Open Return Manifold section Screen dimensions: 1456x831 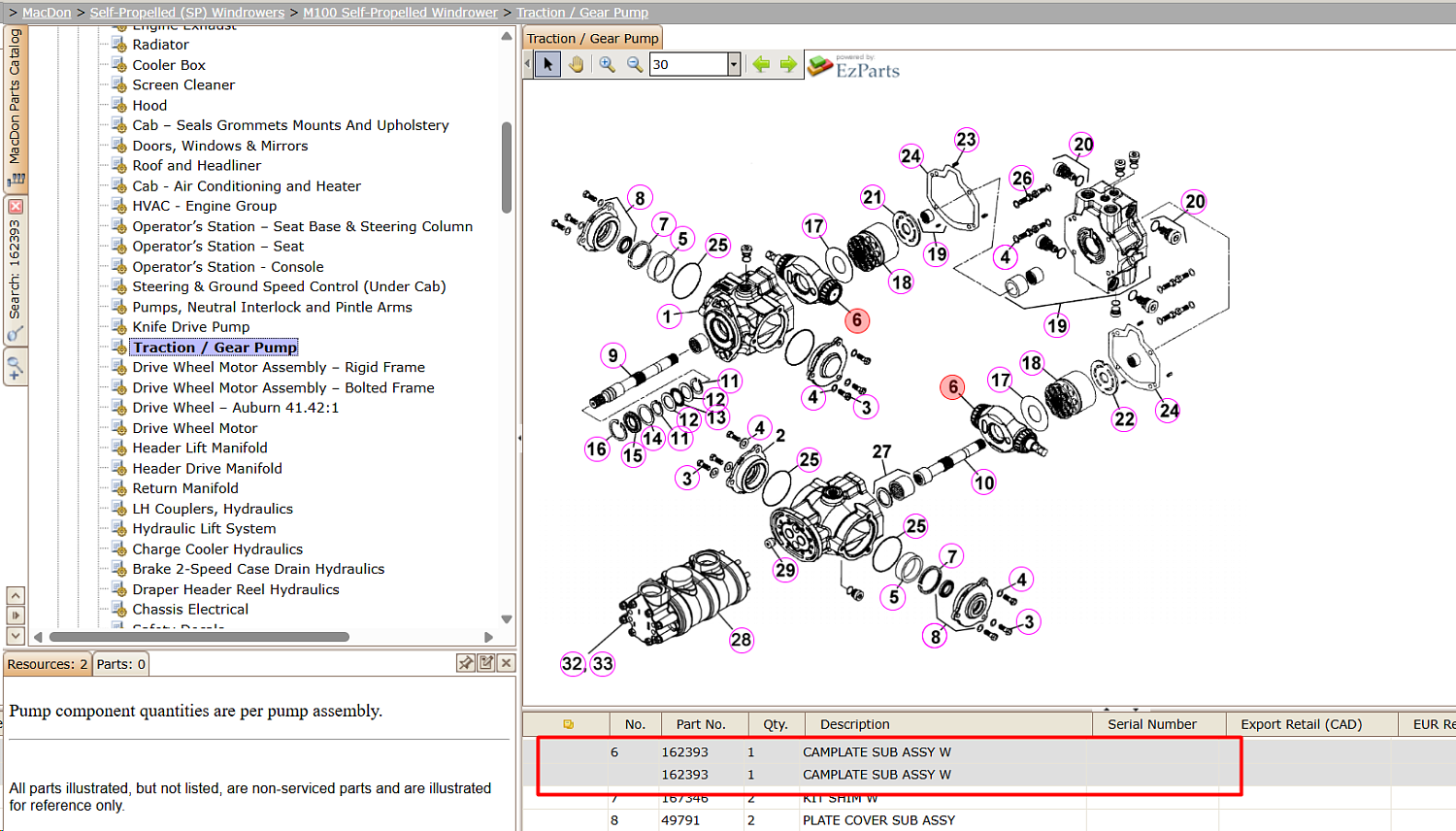click(185, 488)
